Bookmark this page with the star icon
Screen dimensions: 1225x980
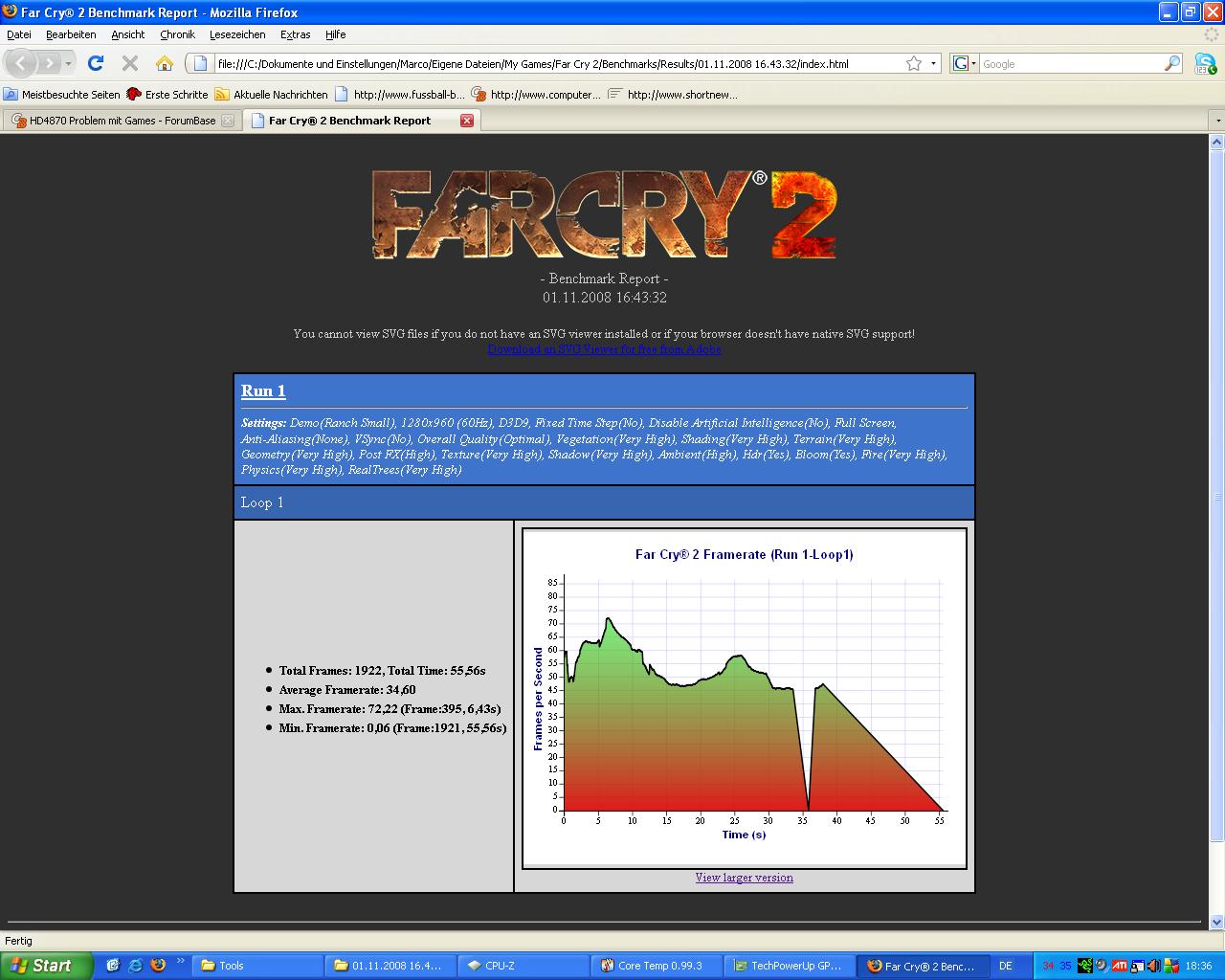tap(914, 63)
